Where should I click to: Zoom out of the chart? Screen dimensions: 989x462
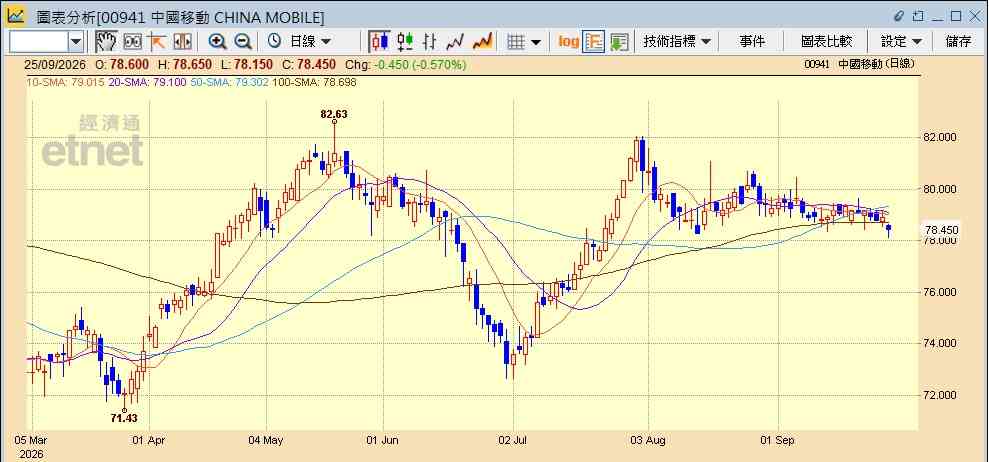pyautogui.click(x=243, y=42)
